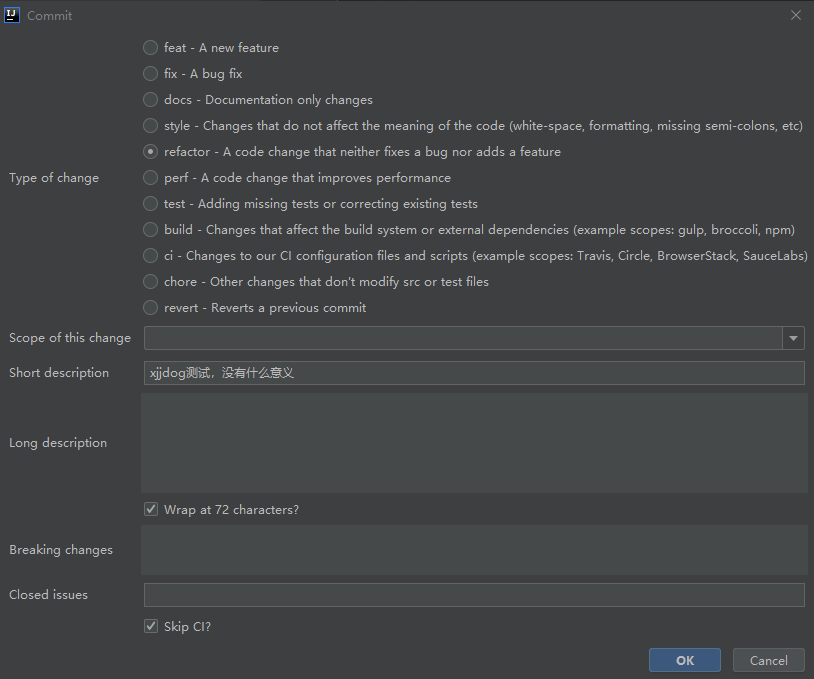This screenshot has height=679, width=814.
Task: Disable the Skip CI checkbox
Action: tap(151, 627)
